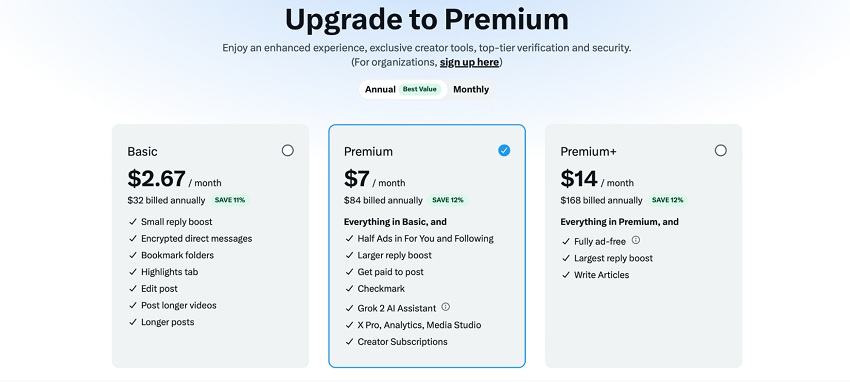The height and width of the screenshot is (383, 850).
Task: Click the Basic plan card title
Action: pos(143,152)
